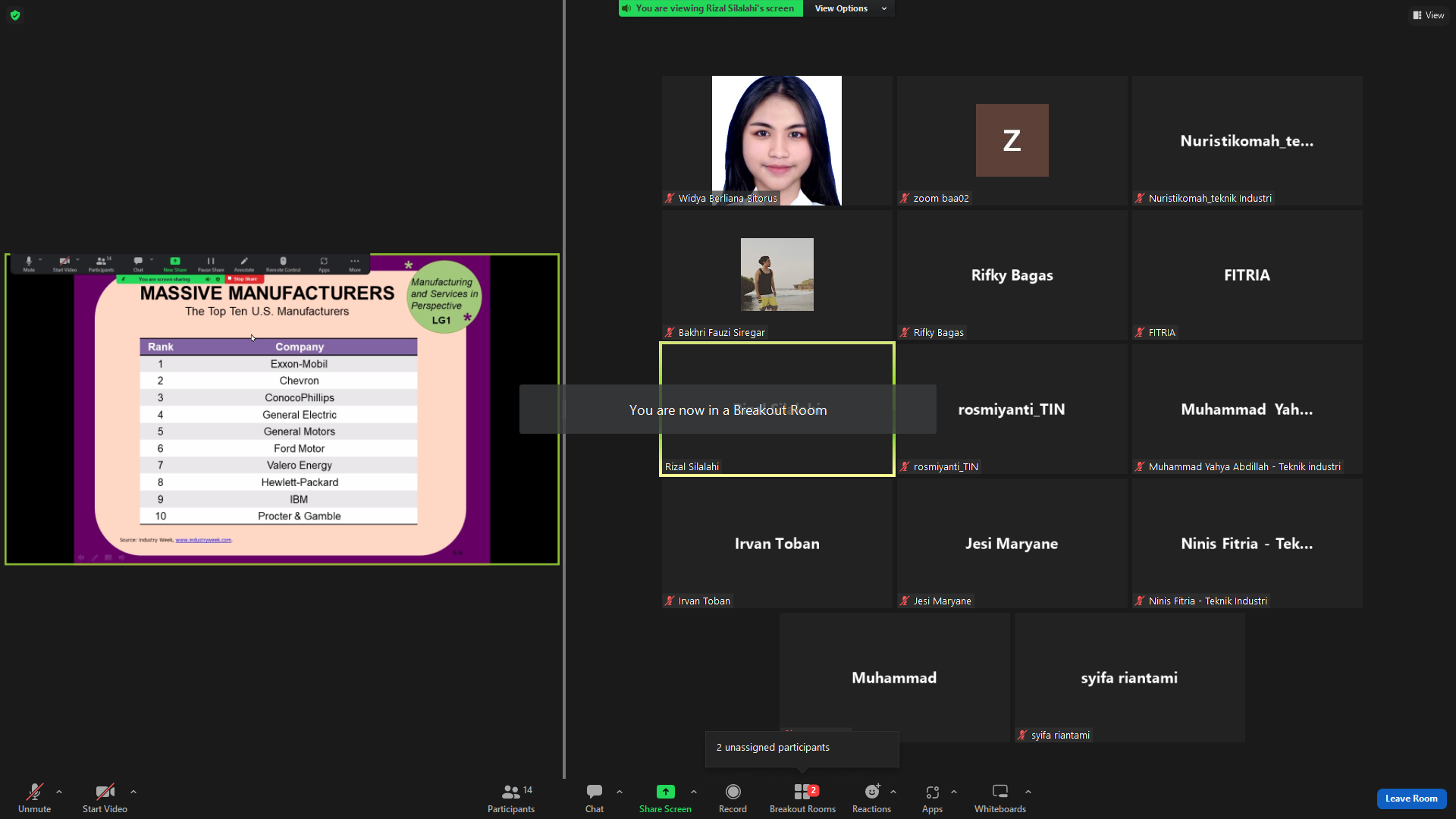The width and height of the screenshot is (1456, 819).
Task: Start recording with the Record button
Action: [733, 798]
